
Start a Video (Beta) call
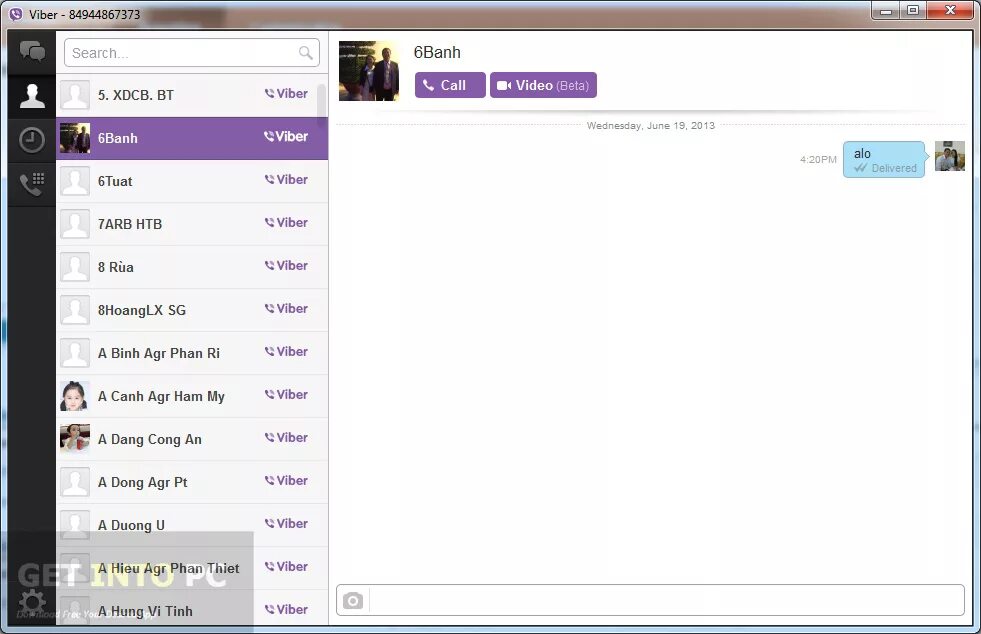tap(543, 85)
